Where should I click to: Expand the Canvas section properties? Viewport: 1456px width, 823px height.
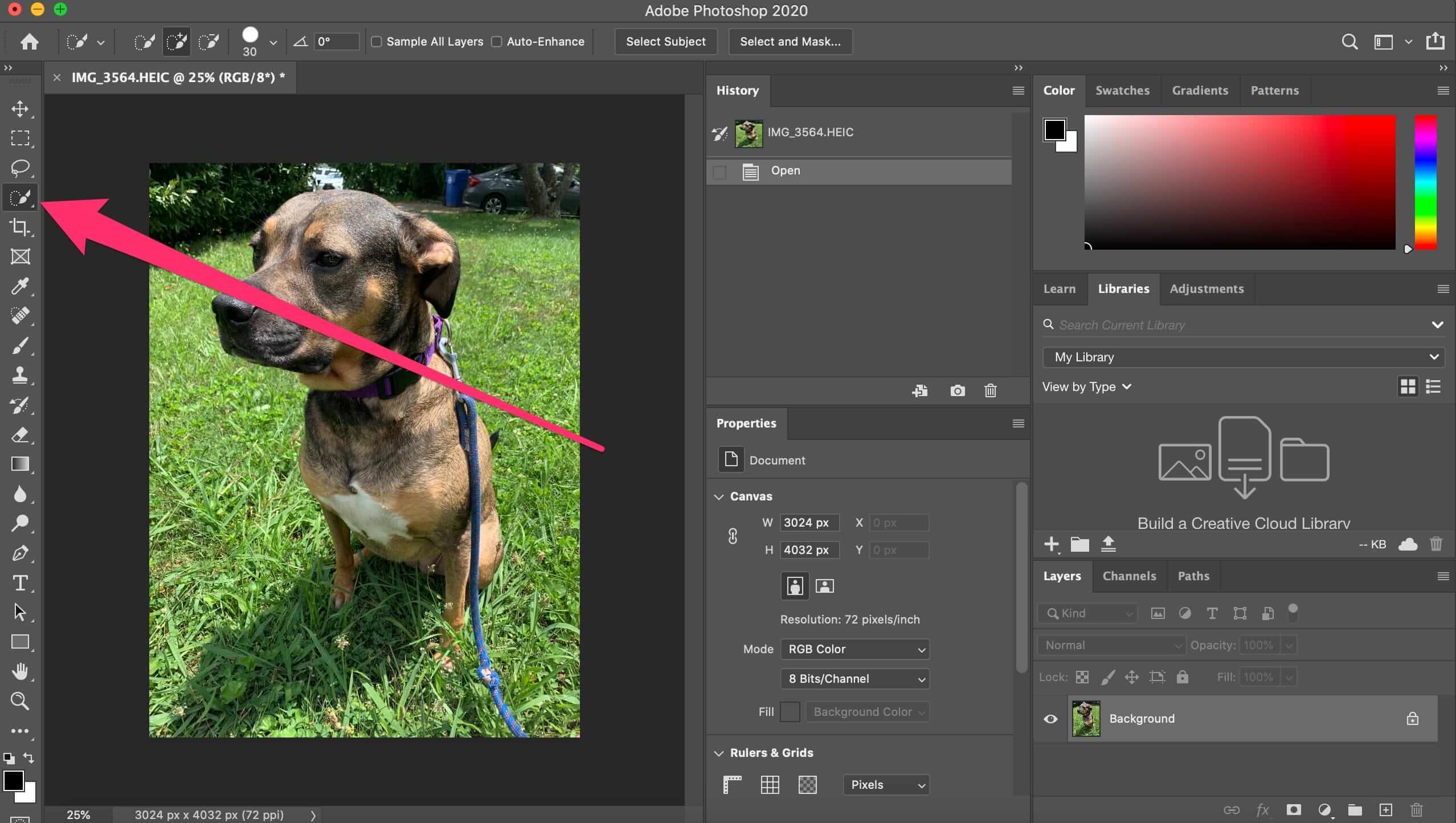click(721, 496)
